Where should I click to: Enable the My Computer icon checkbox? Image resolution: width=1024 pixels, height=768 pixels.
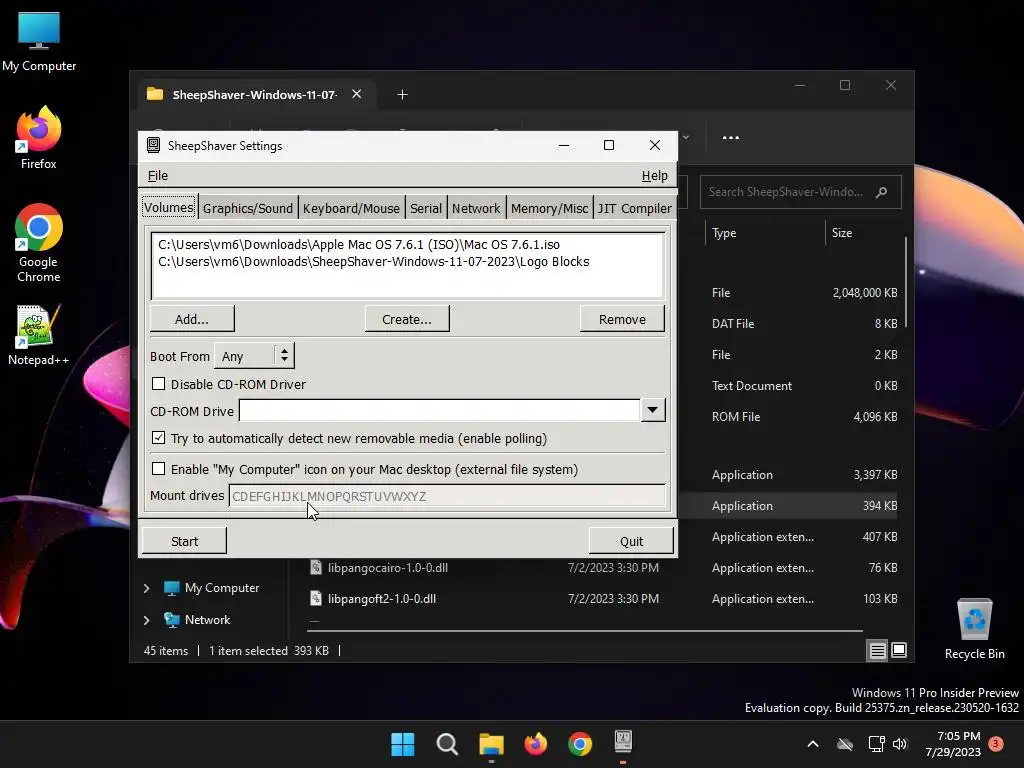coord(159,469)
